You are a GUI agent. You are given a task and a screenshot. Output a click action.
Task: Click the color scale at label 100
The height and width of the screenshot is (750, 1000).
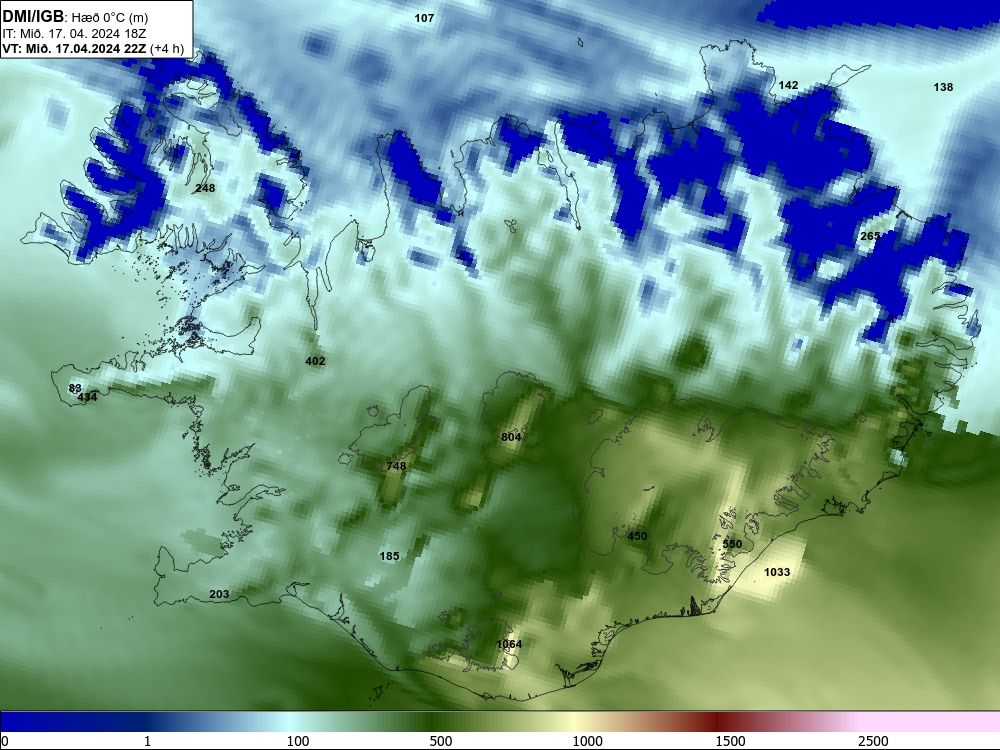pos(297,741)
